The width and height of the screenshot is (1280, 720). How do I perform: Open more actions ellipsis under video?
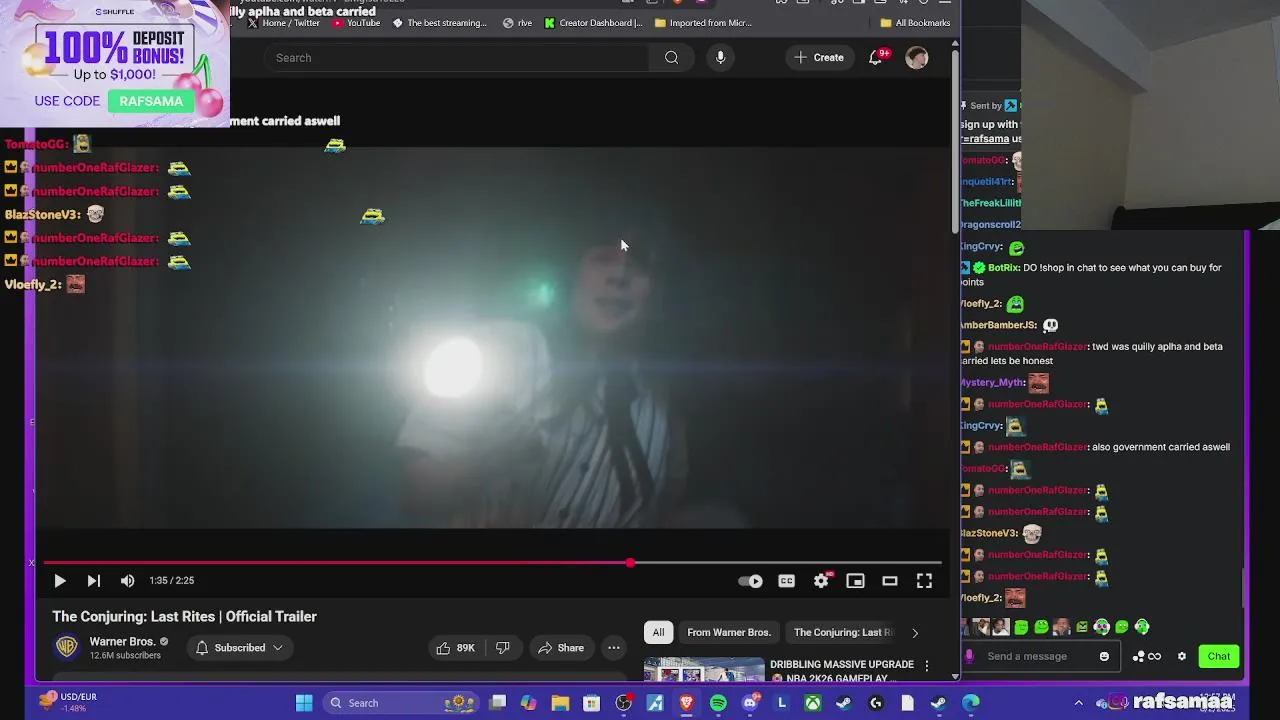tap(614, 648)
